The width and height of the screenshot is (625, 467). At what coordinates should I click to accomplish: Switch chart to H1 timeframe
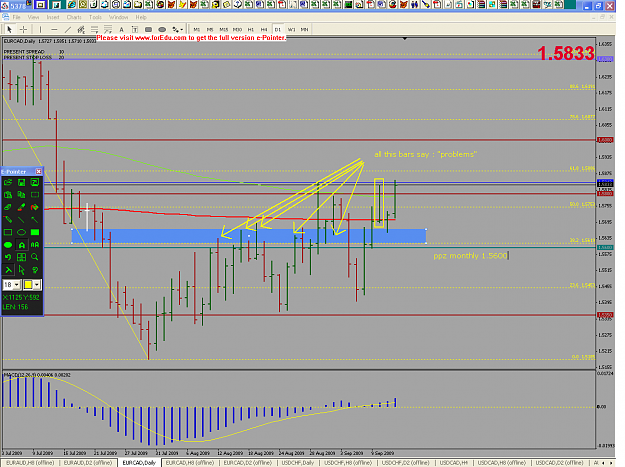pos(251,29)
